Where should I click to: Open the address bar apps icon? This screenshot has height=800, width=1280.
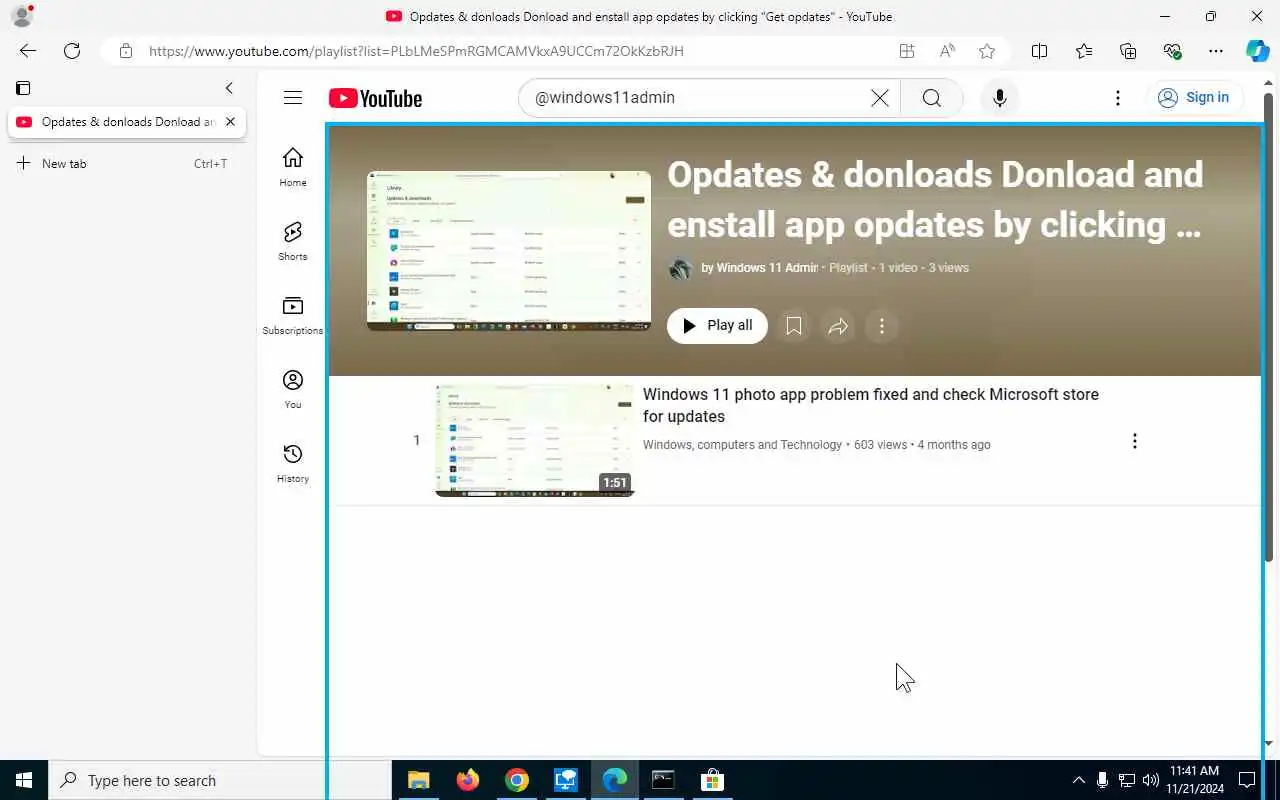(907, 51)
